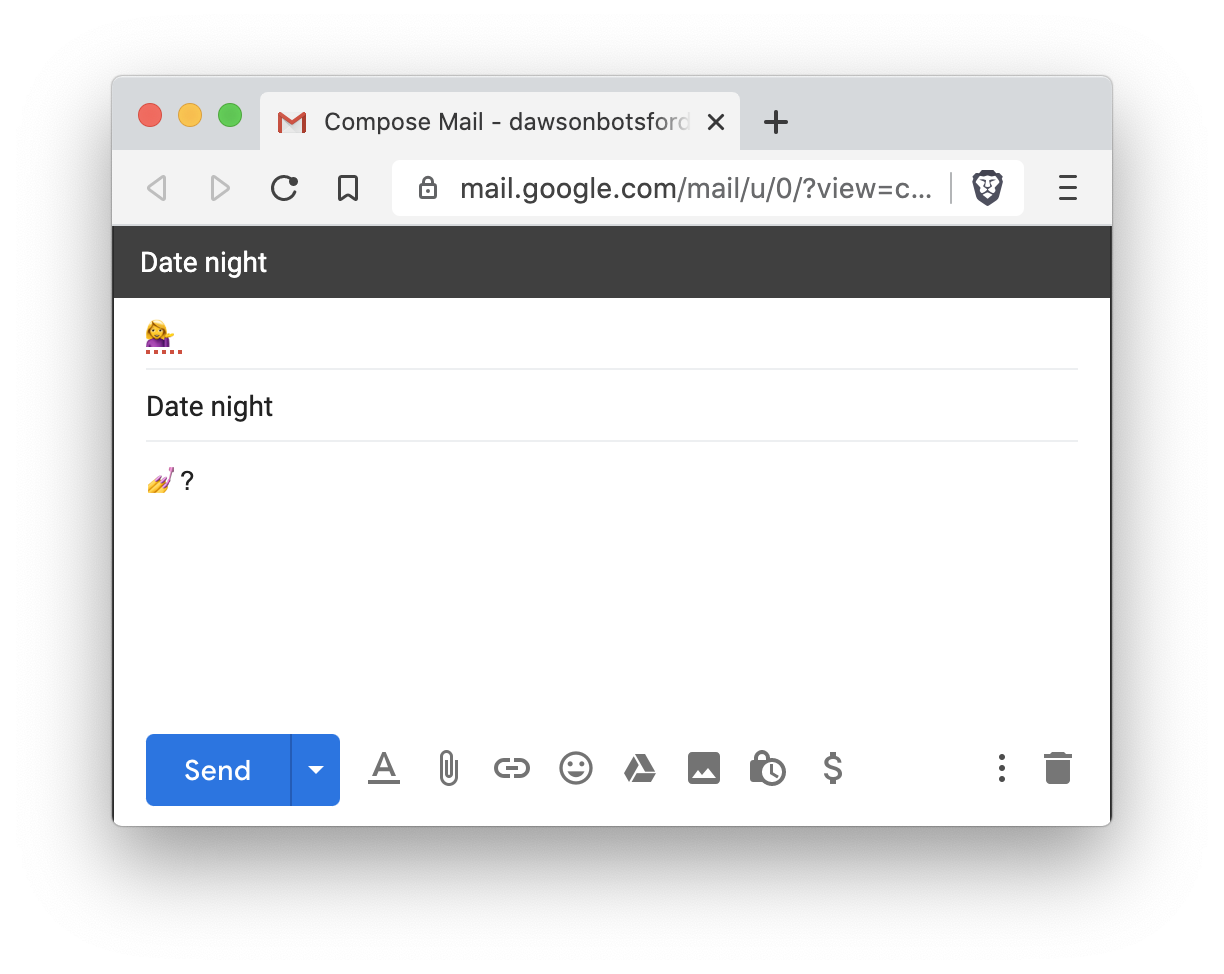Open the site security lock info
Viewport: 1224px width, 974px height.
[428, 188]
